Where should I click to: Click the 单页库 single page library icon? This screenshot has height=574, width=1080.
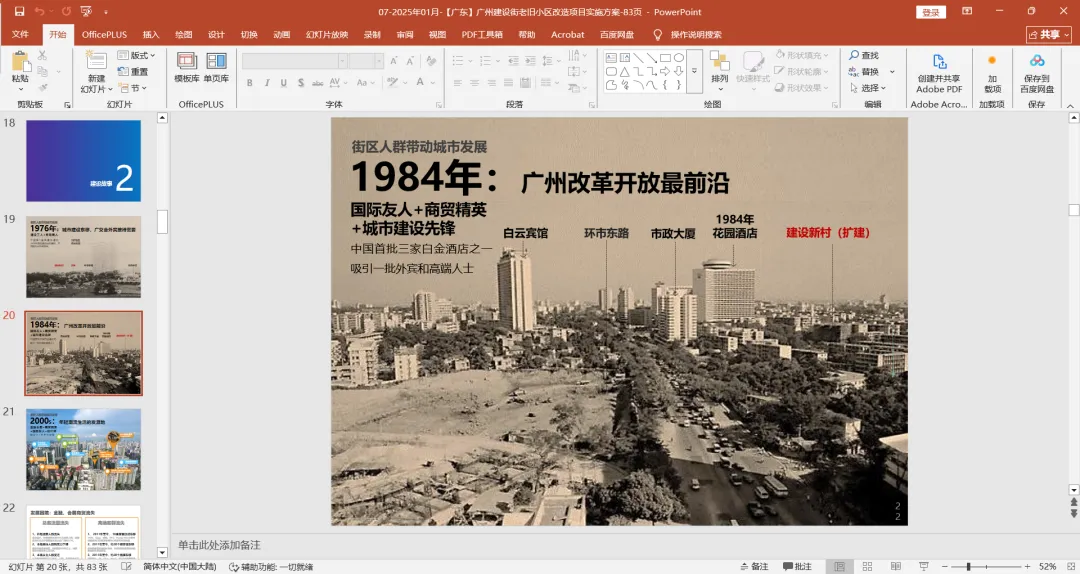(x=216, y=66)
